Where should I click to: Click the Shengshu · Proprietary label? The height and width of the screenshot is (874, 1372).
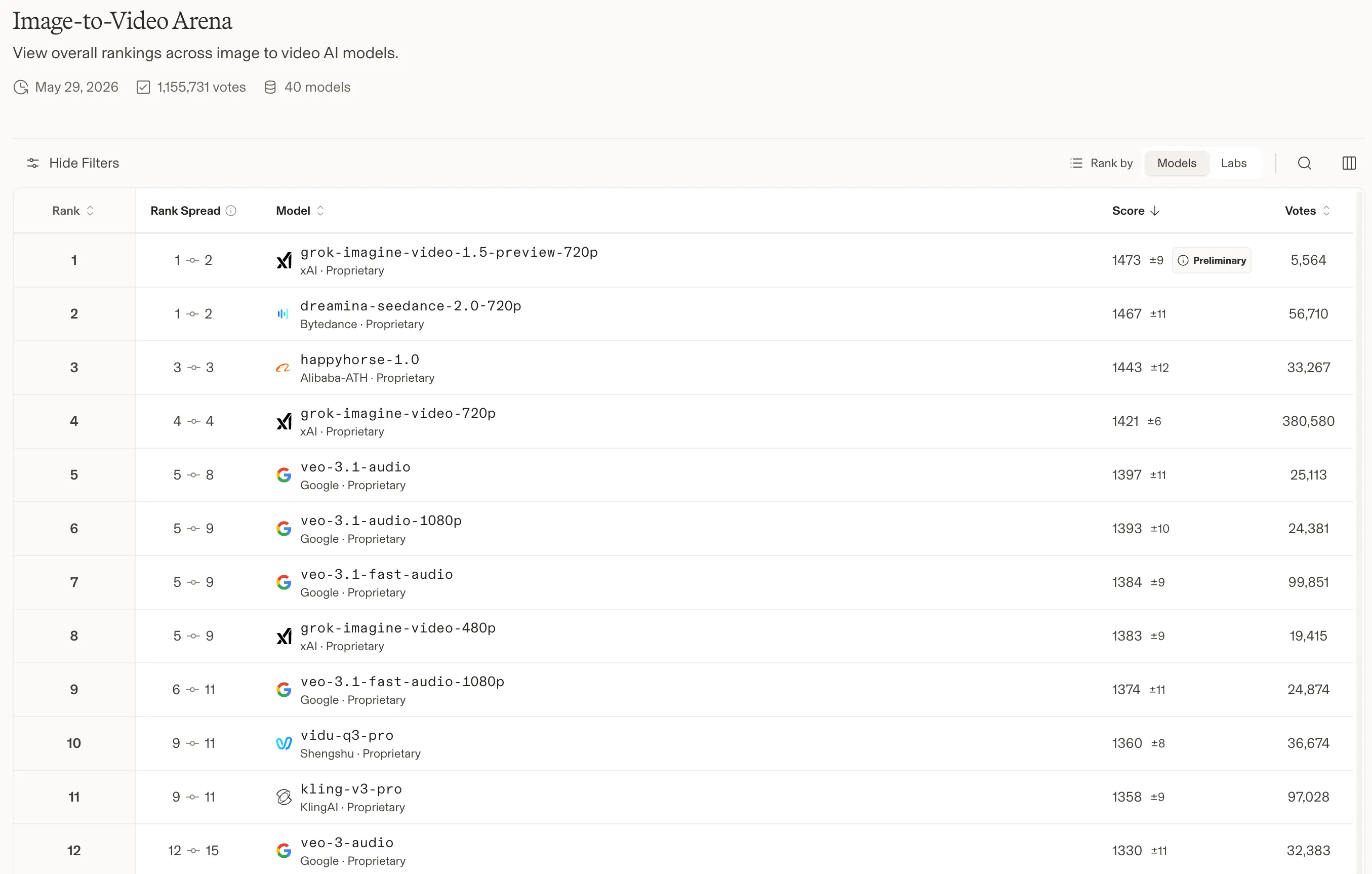[x=360, y=754]
